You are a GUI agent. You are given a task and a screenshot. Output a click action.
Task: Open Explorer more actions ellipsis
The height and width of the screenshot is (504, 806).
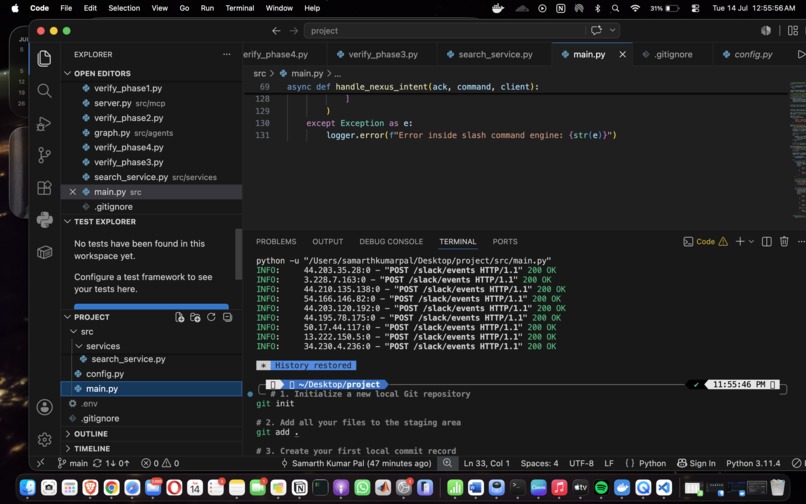point(227,55)
